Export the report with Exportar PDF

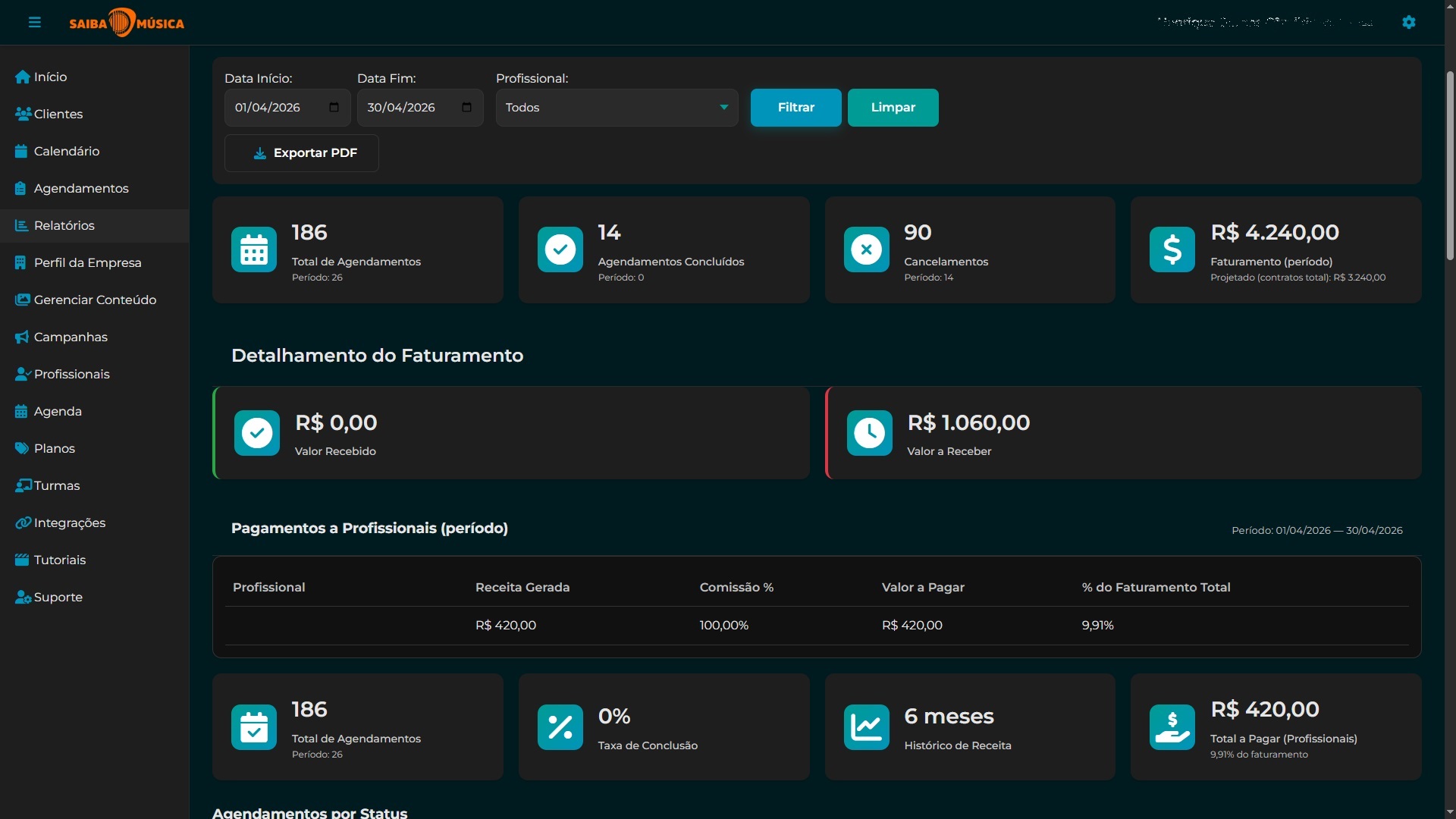click(302, 153)
